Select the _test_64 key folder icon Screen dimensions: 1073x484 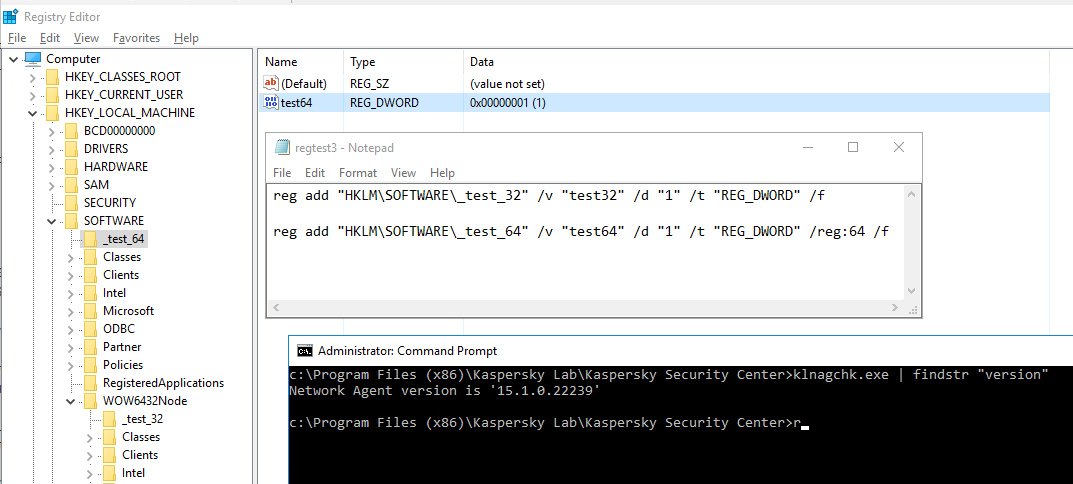point(91,239)
